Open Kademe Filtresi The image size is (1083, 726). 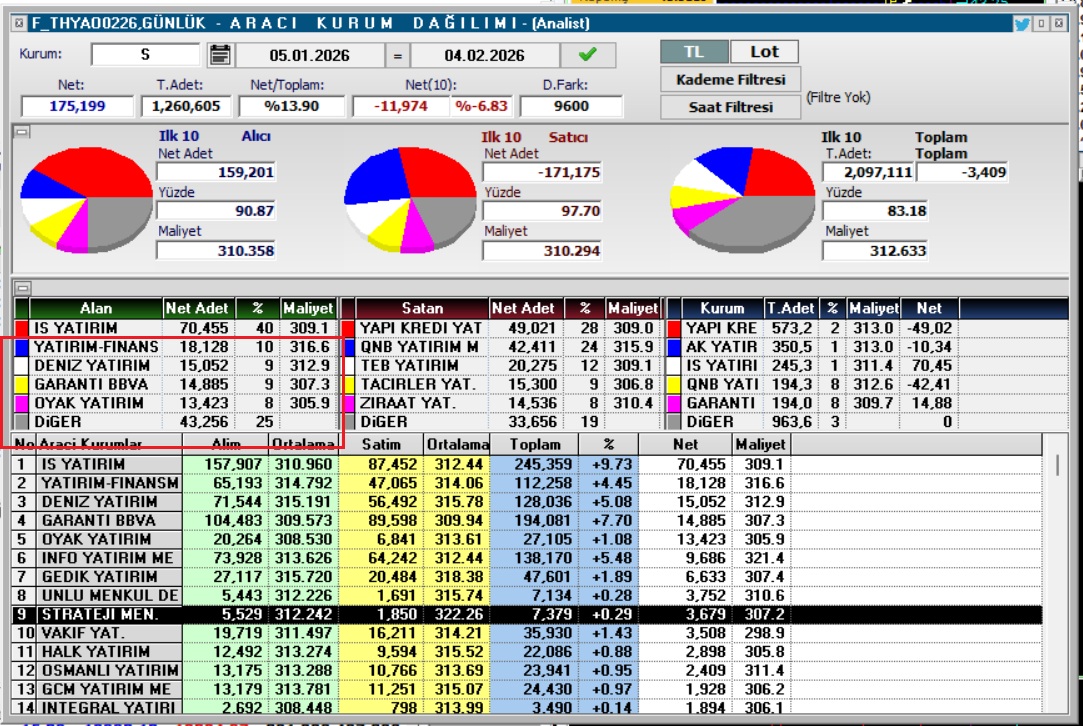click(x=730, y=79)
